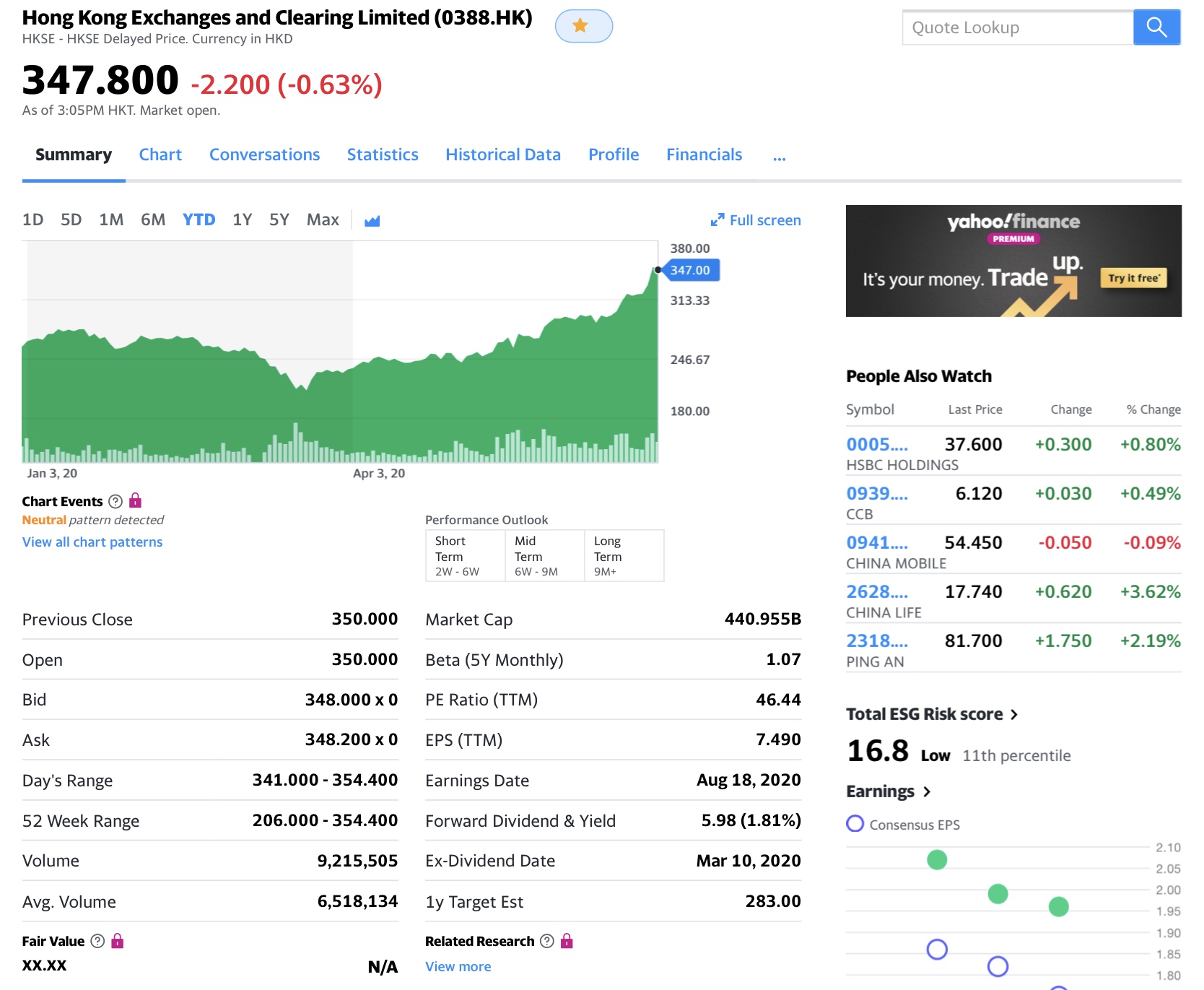Switch to the Chart tab

click(x=160, y=155)
